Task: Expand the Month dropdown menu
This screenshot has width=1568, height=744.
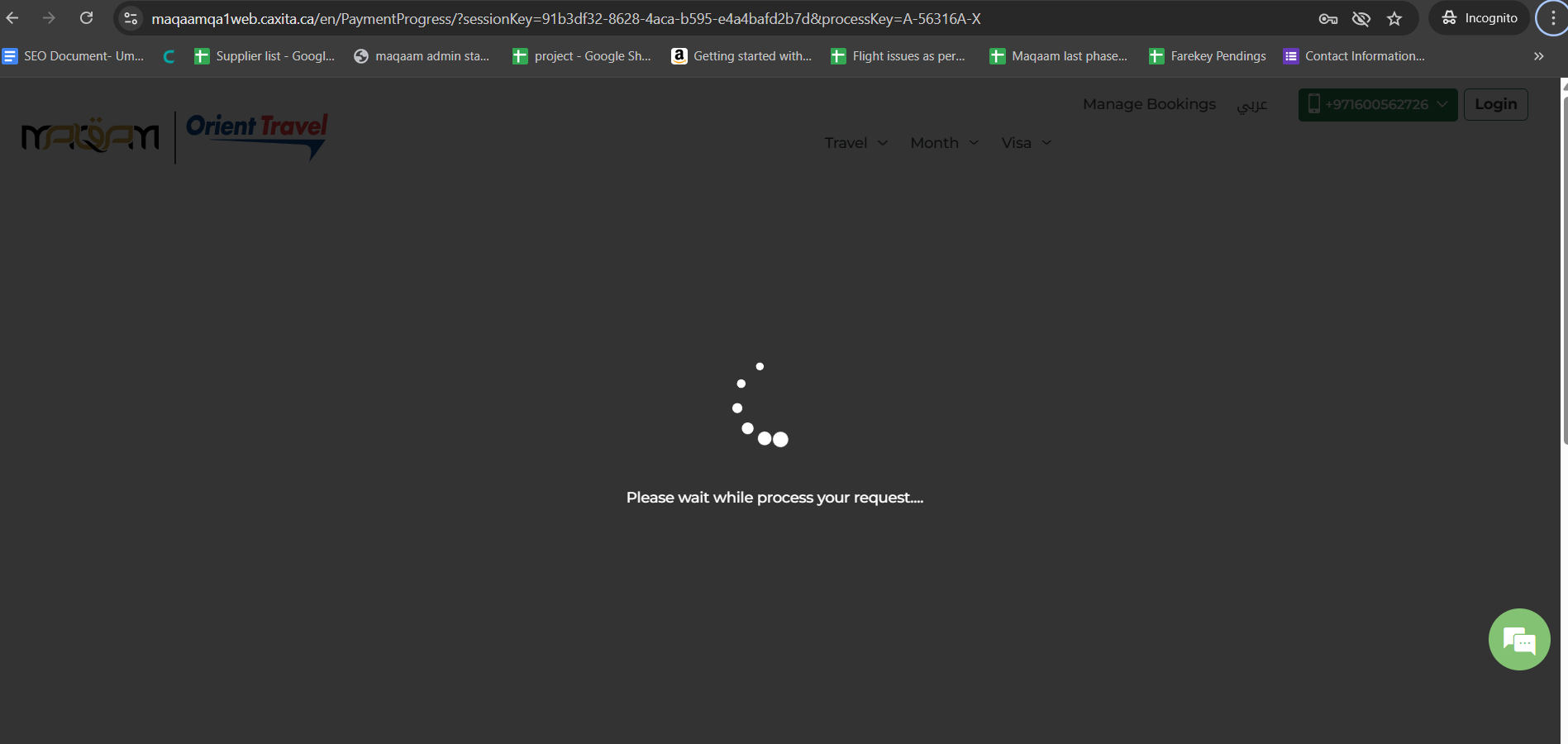Action: (944, 143)
